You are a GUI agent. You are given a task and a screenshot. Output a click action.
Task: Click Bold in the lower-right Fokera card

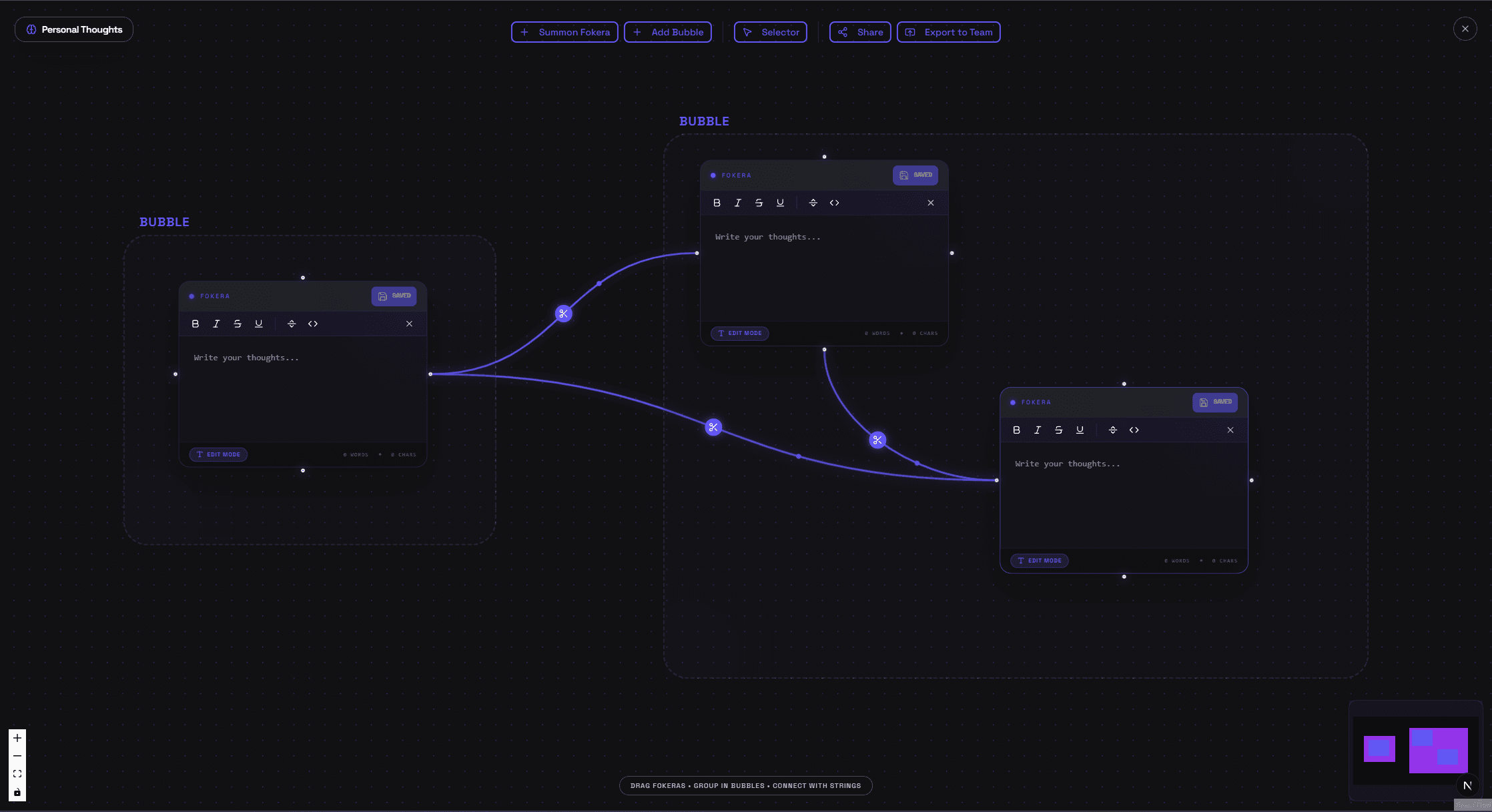1016,430
